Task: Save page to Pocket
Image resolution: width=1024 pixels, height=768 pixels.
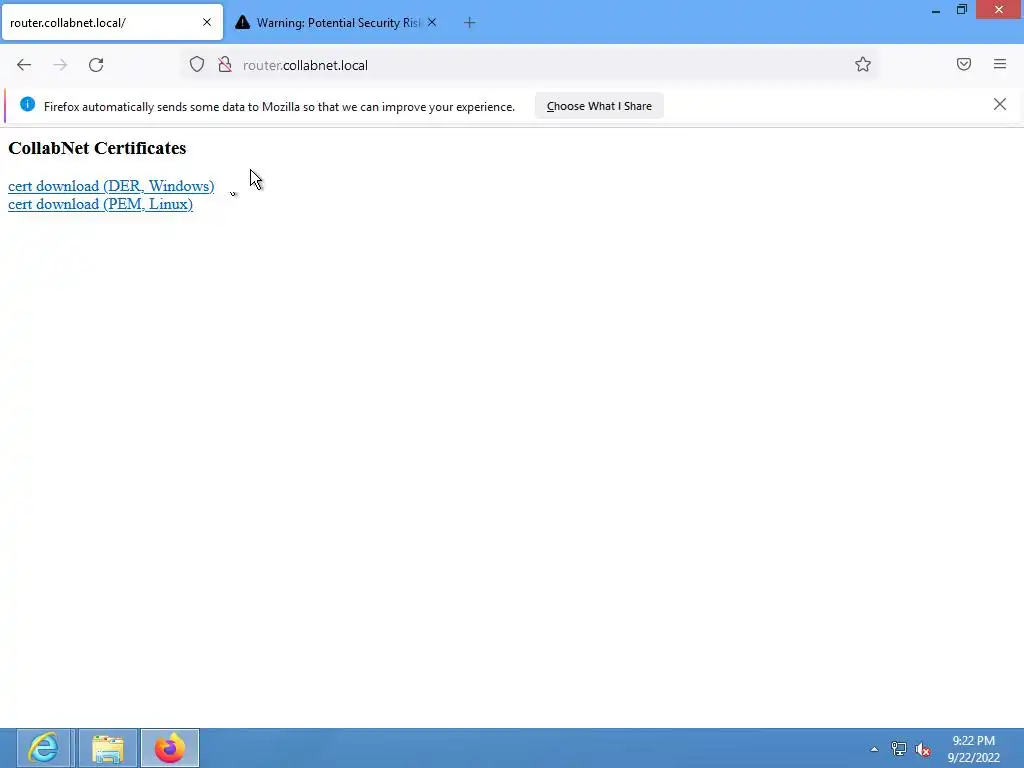Action: (964, 64)
